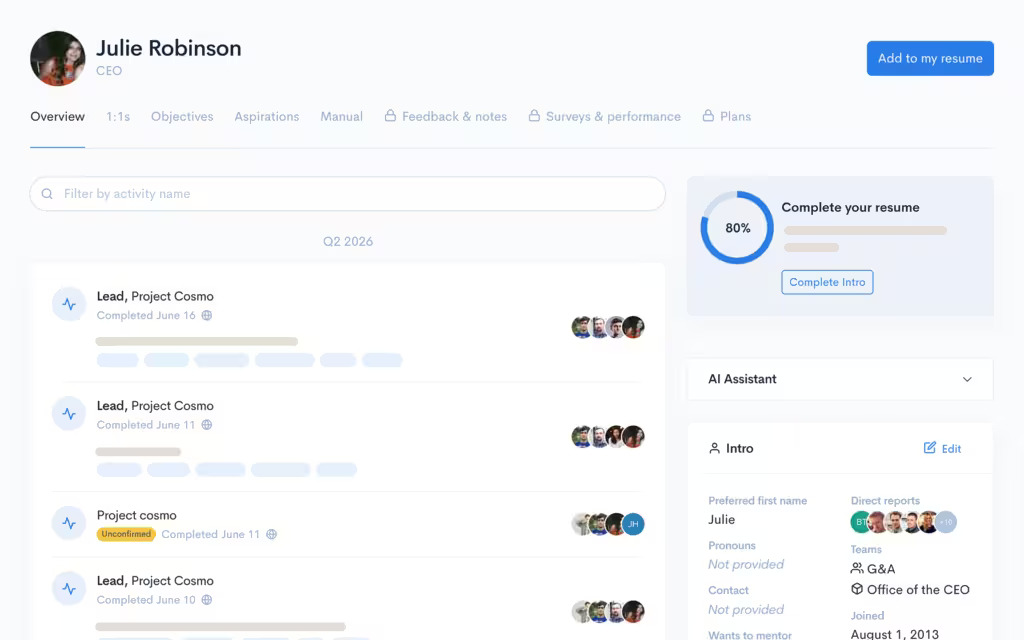The image size is (1024, 640).
Task: Click the lock icon beside Surveys & performance
Action: click(534, 116)
